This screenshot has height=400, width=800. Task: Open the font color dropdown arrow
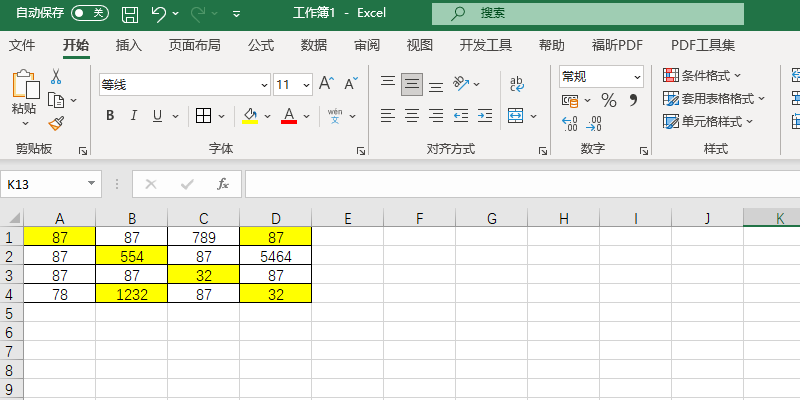[307, 116]
